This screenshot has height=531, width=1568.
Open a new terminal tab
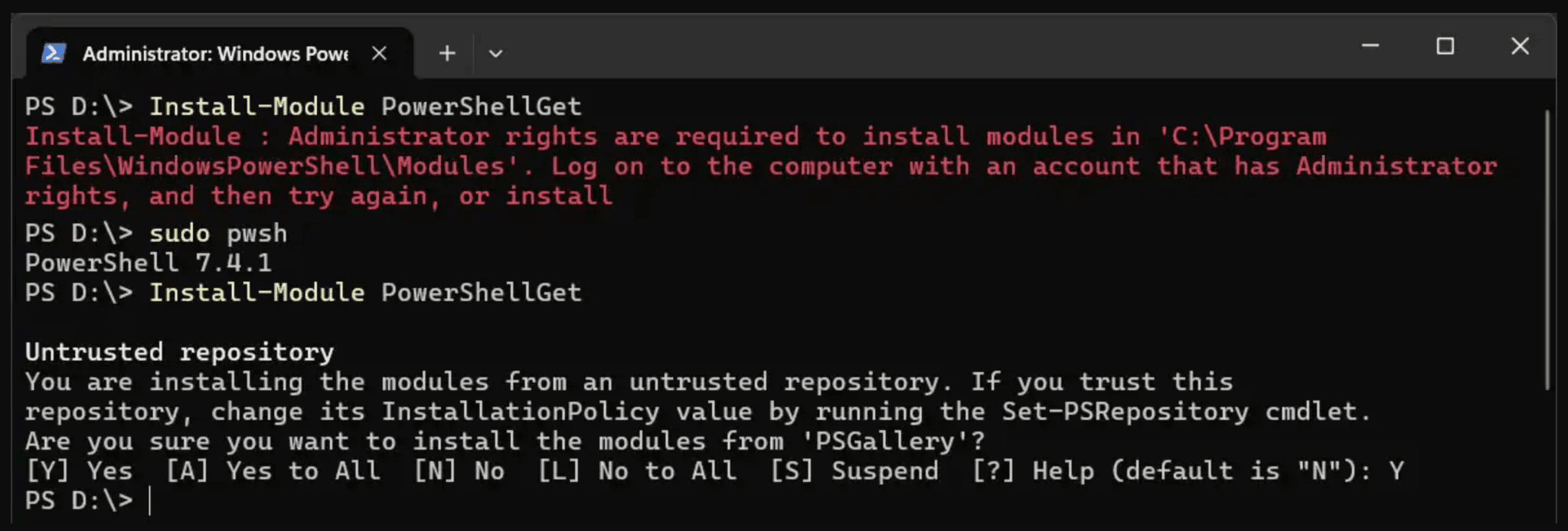tap(447, 53)
